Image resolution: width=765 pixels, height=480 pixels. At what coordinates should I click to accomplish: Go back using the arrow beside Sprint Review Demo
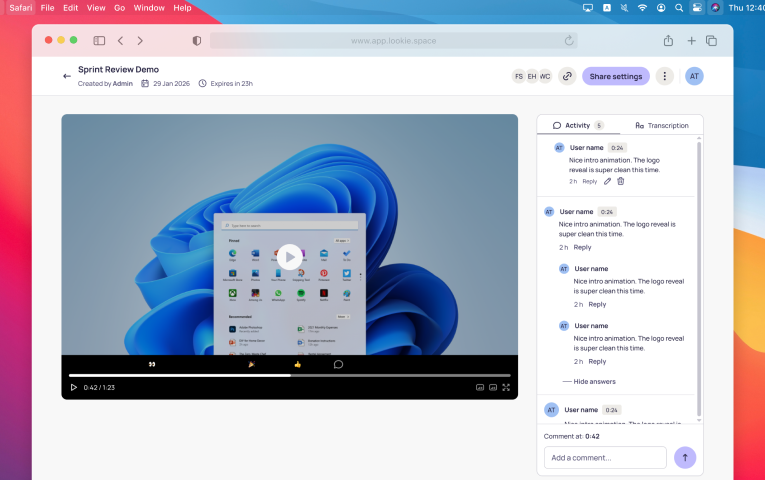67,76
